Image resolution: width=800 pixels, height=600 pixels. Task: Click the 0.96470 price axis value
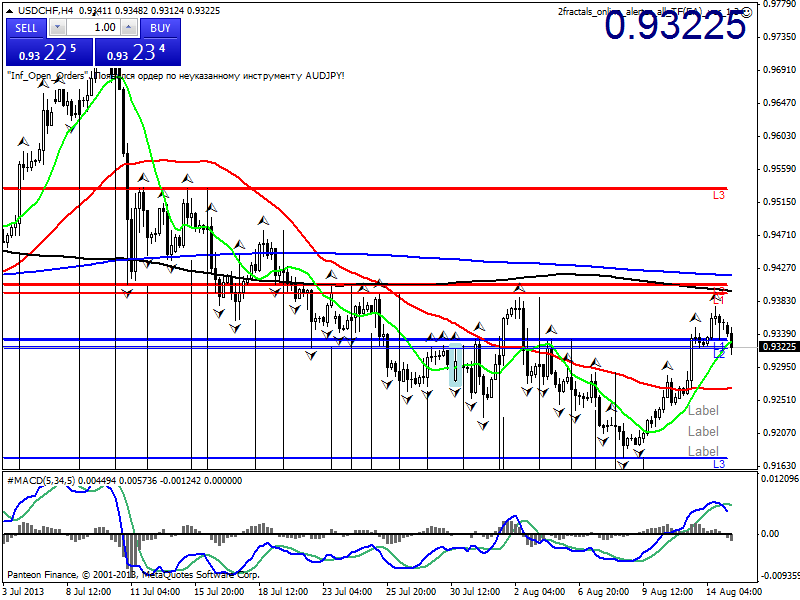point(779,103)
